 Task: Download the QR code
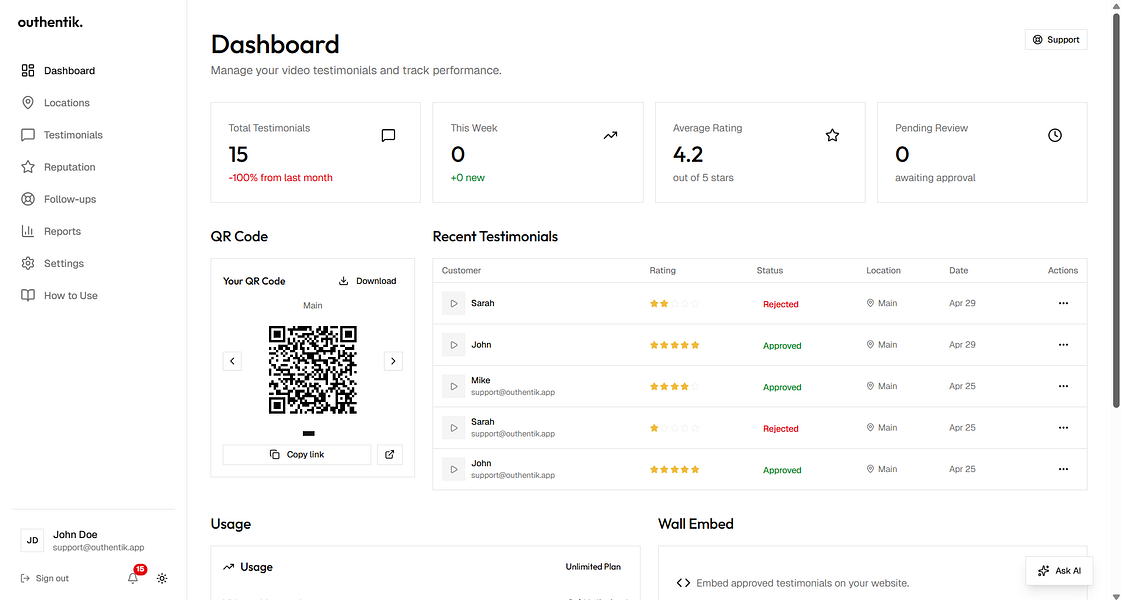[x=367, y=281]
